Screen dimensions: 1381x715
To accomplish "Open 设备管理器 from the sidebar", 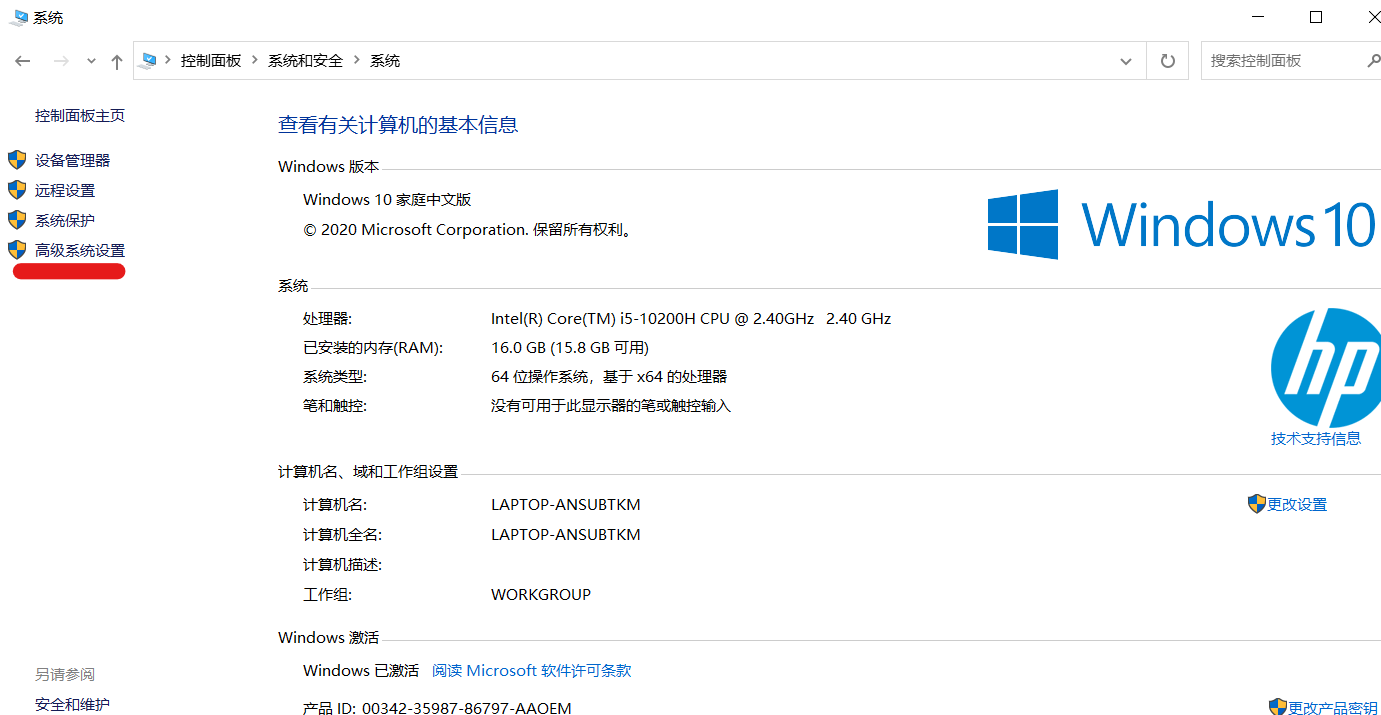I will 72,160.
